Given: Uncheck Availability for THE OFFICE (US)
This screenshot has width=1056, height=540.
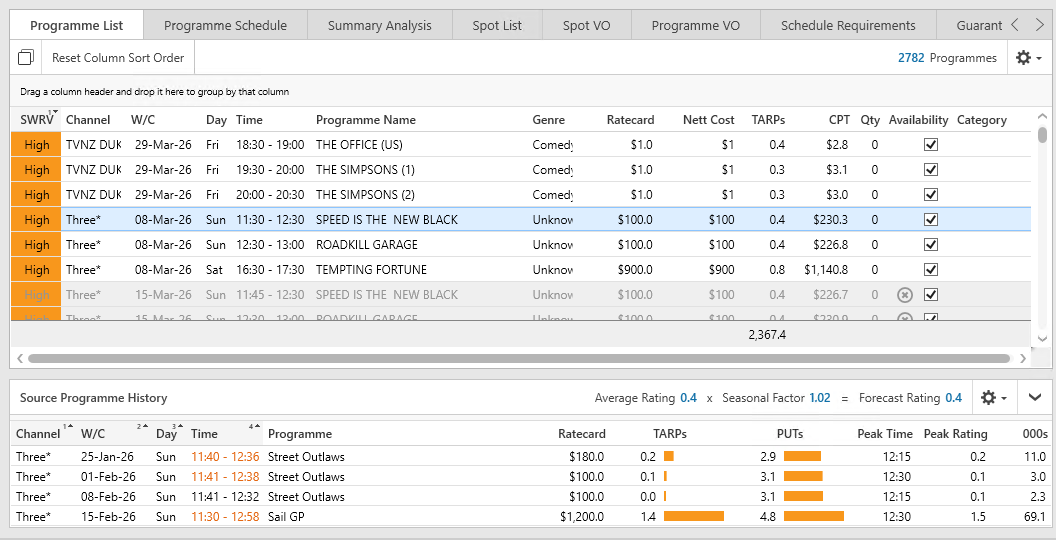Looking at the screenshot, I should pyautogui.click(x=931, y=145).
